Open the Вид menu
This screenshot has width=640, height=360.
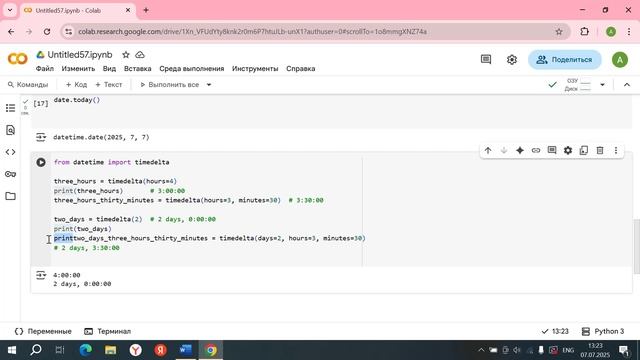pyautogui.click(x=109, y=69)
